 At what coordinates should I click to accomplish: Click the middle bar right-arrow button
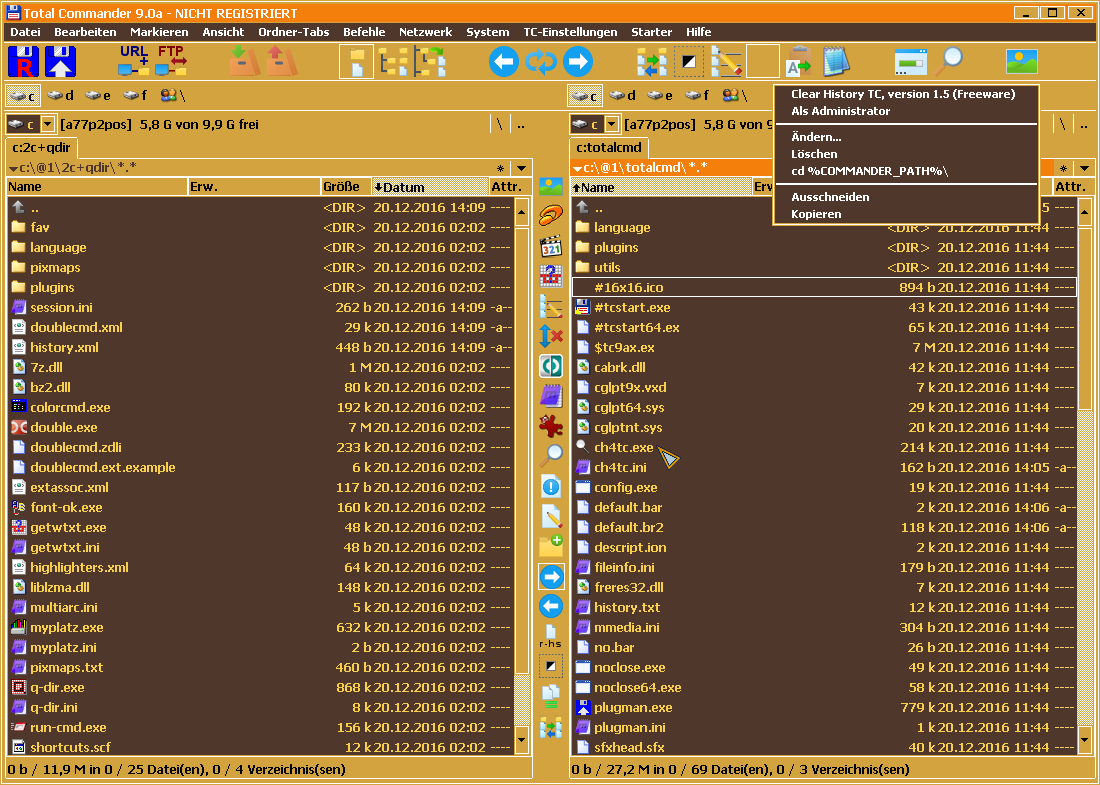point(551,577)
